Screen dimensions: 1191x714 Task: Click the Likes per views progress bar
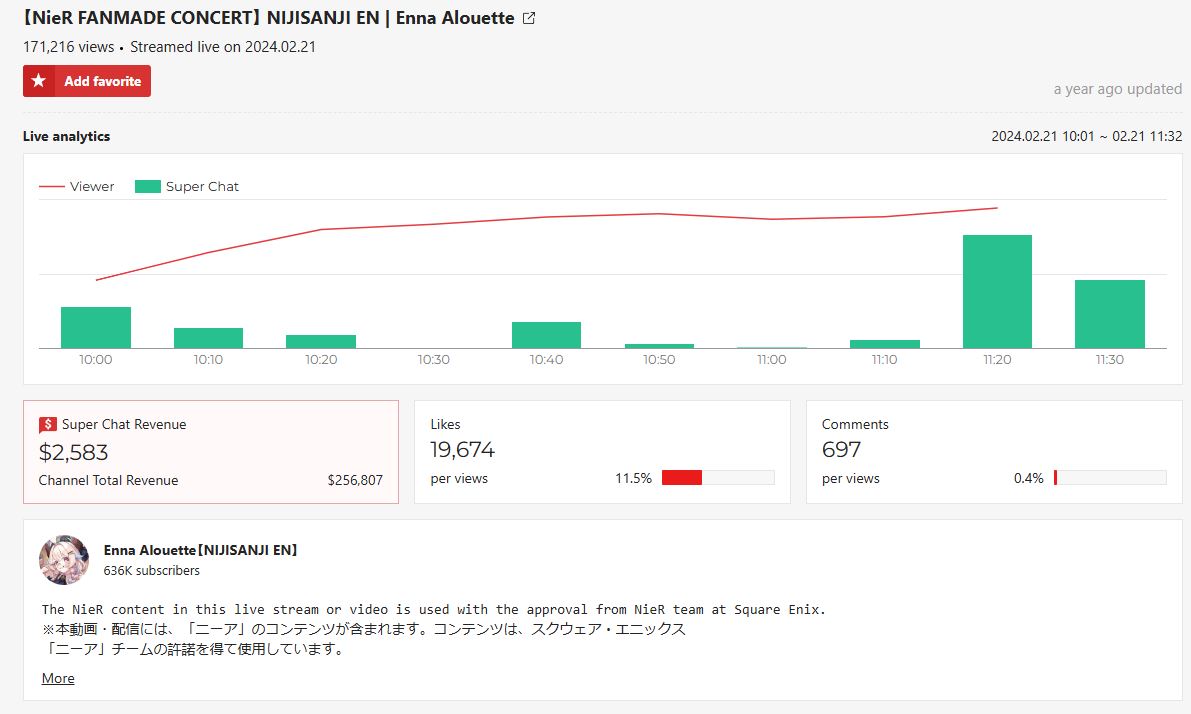tap(718, 478)
